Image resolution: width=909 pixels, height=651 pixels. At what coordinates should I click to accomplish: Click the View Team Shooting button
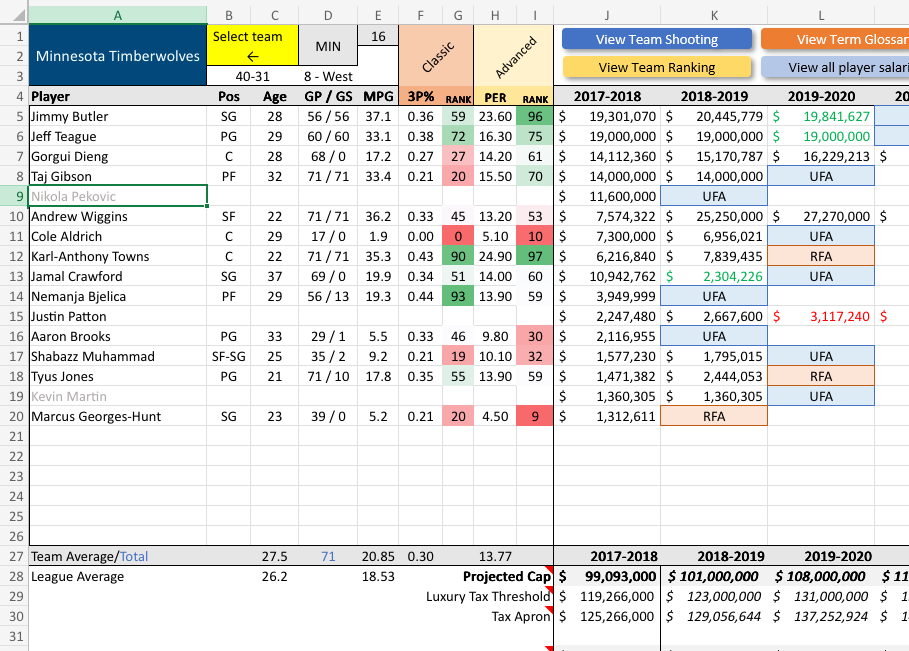[656, 39]
